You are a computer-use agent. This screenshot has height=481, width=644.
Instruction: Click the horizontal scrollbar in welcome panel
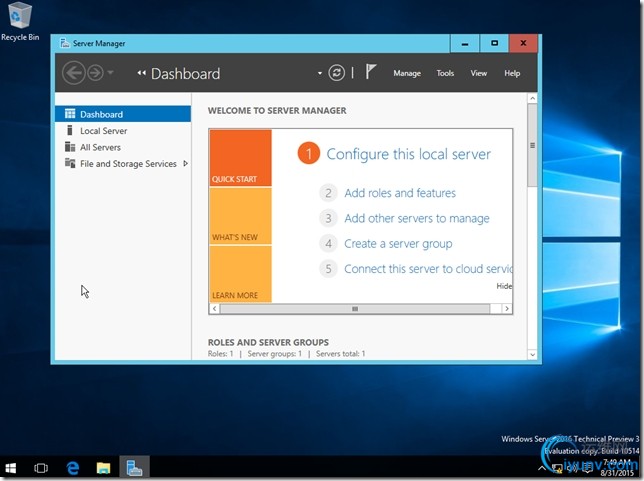point(354,311)
